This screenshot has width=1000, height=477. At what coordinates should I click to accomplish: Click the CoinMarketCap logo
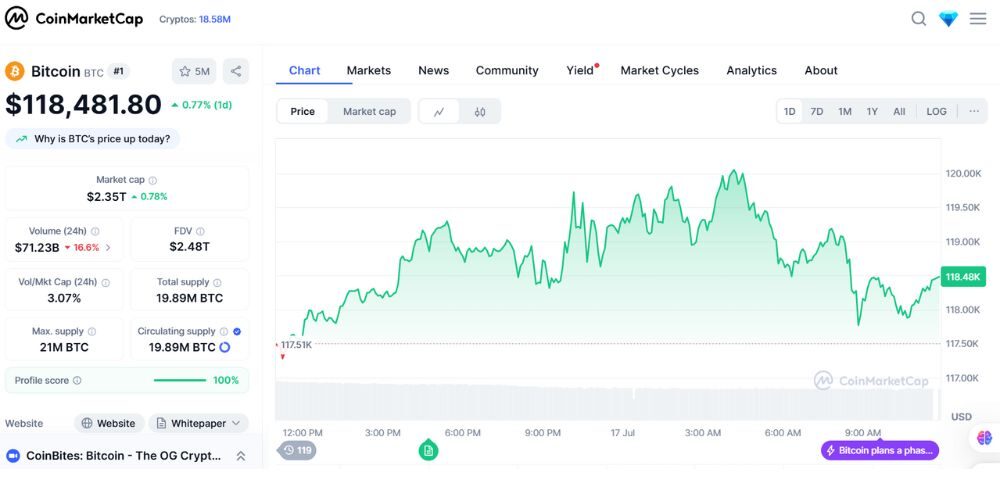tap(74, 19)
